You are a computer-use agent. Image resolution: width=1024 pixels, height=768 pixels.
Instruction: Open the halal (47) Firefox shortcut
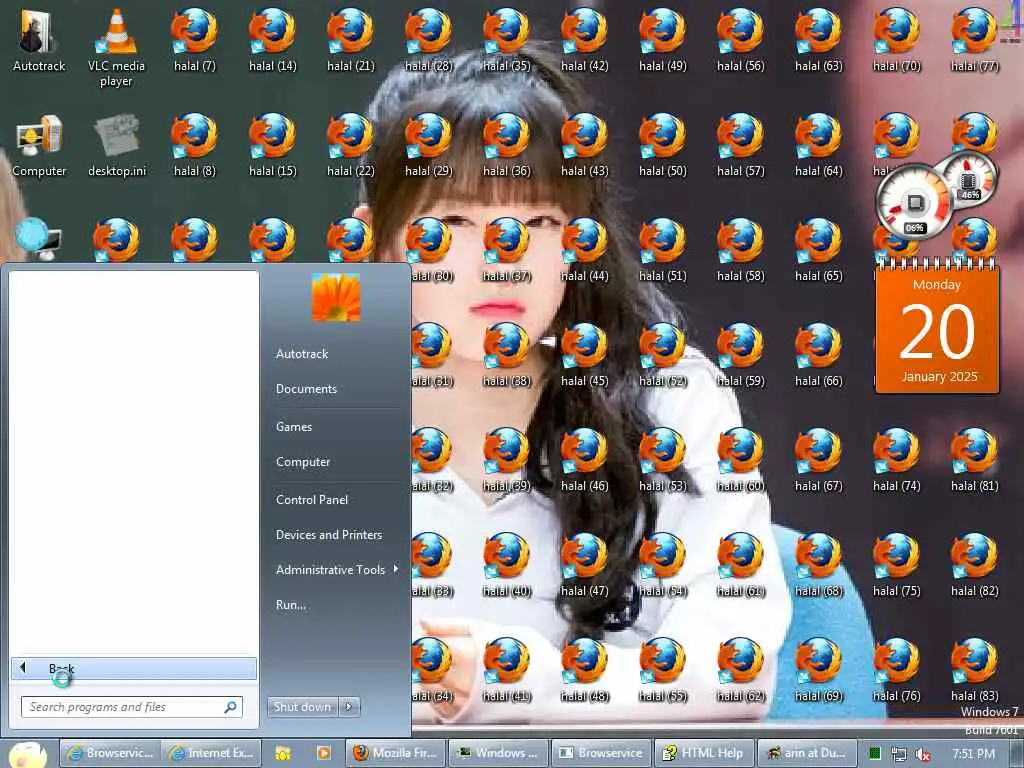pos(584,566)
